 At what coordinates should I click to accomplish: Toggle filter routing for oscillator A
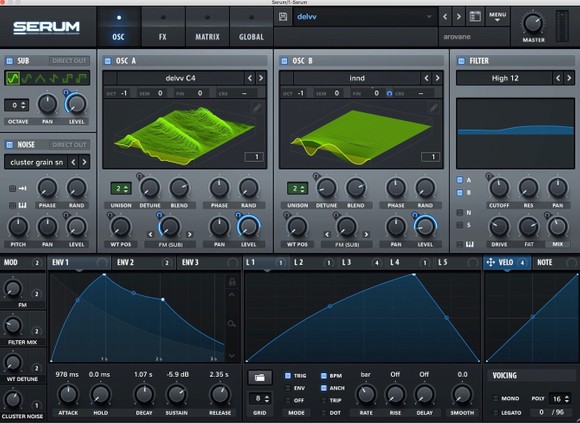pos(460,180)
